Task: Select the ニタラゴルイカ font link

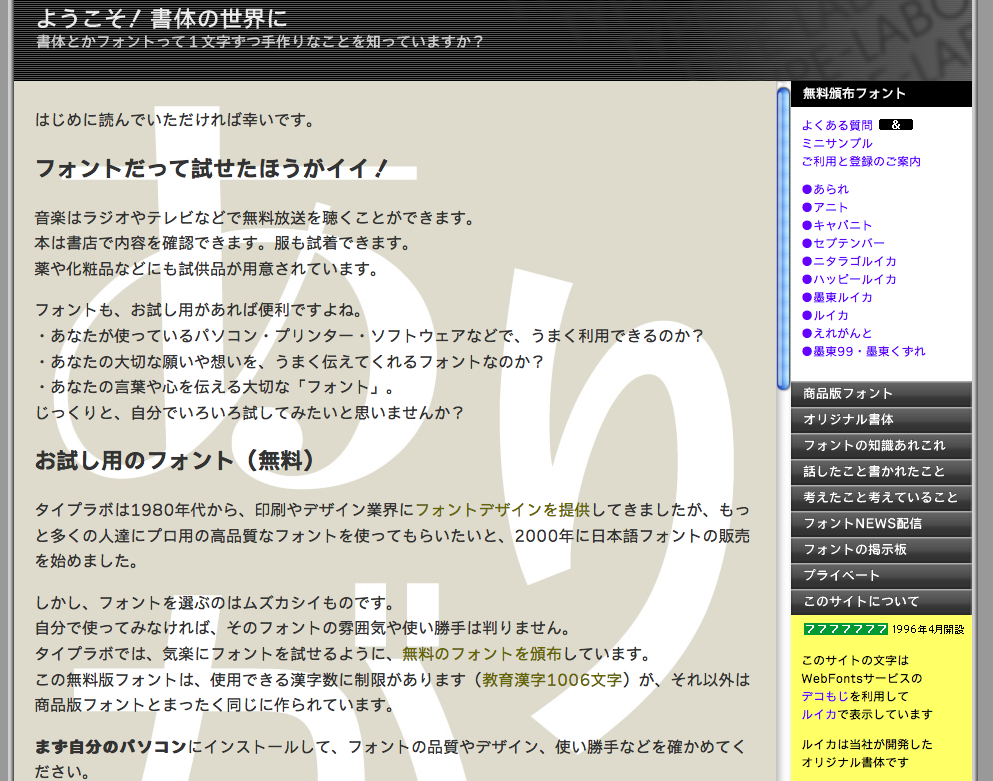Action: point(849,262)
